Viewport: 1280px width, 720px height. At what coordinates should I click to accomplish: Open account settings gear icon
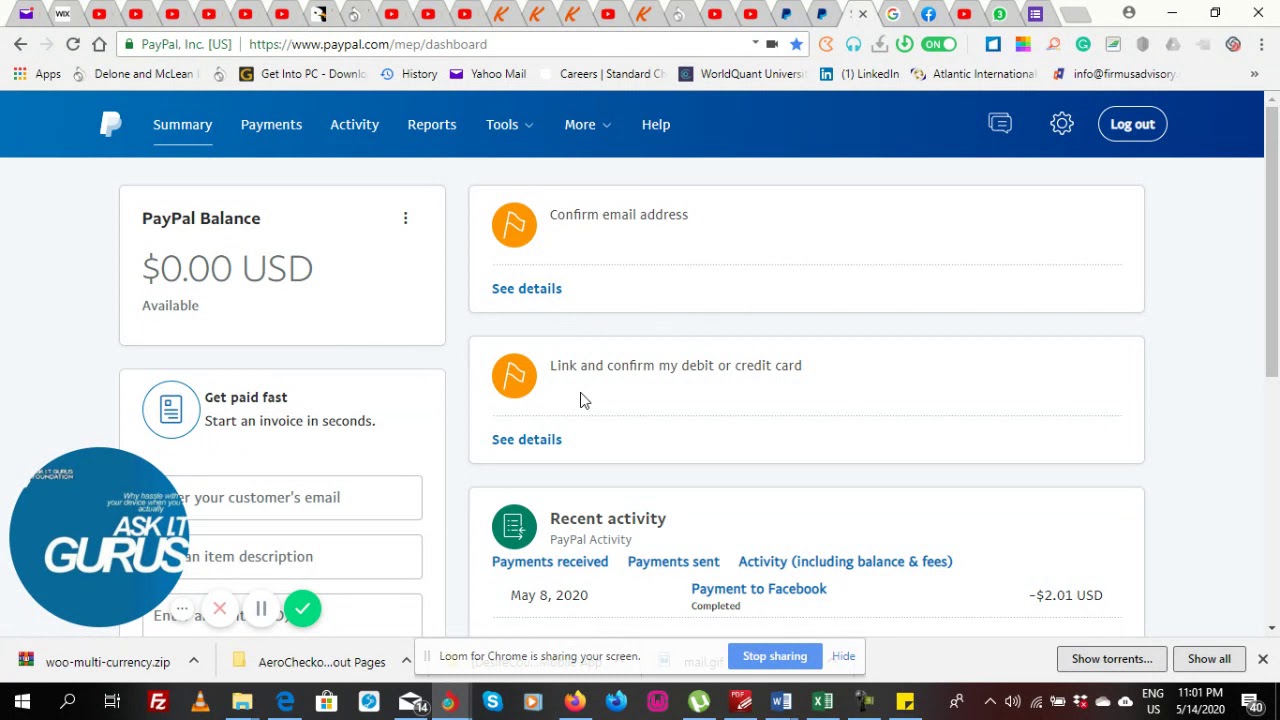pyautogui.click(x=1062, y=123)
